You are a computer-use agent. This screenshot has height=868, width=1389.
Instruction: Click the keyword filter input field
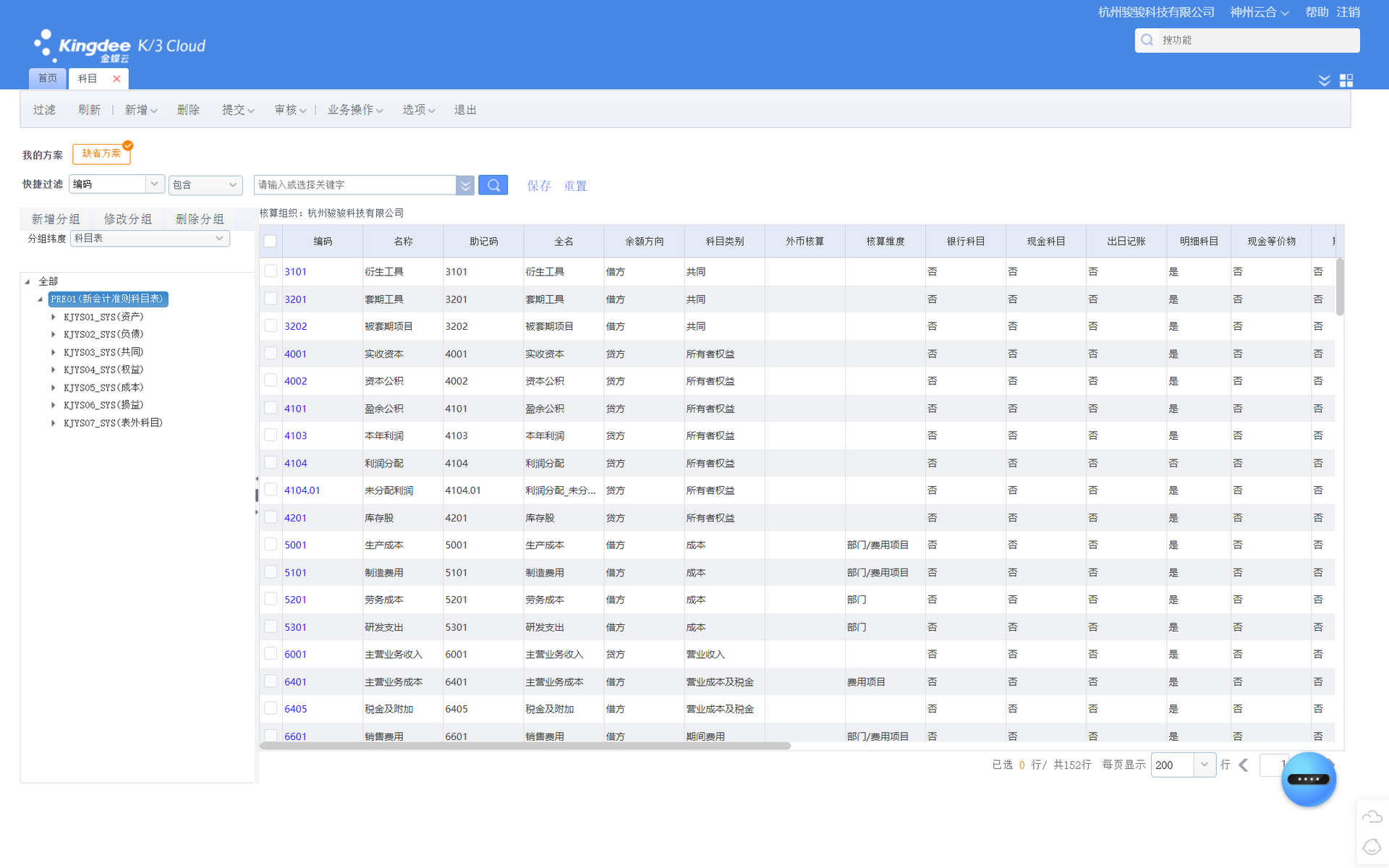(x=355, y=185)
